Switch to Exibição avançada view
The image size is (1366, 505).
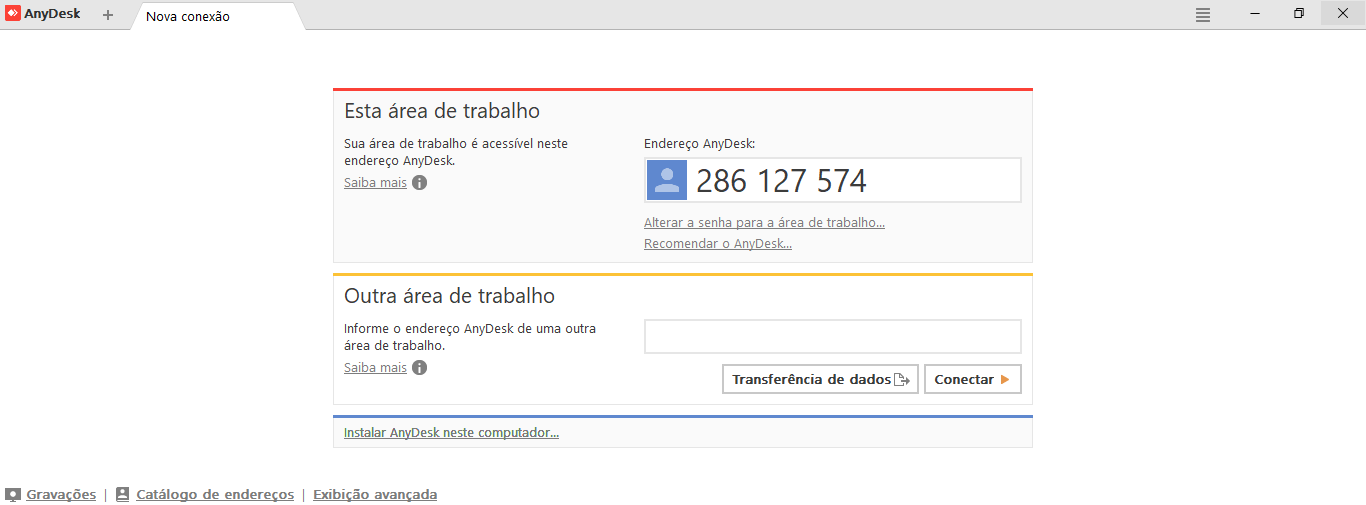click(x=375, y=495)
